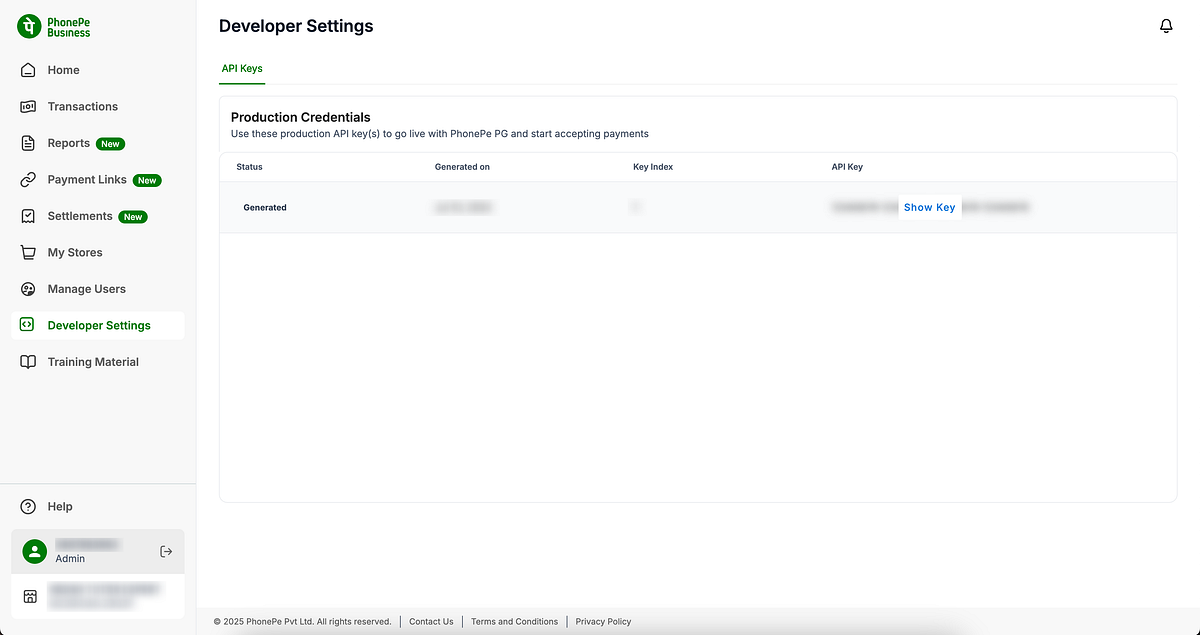Click the Status column header
This screenshot has width=1200, height=635.
pos(249,167)
